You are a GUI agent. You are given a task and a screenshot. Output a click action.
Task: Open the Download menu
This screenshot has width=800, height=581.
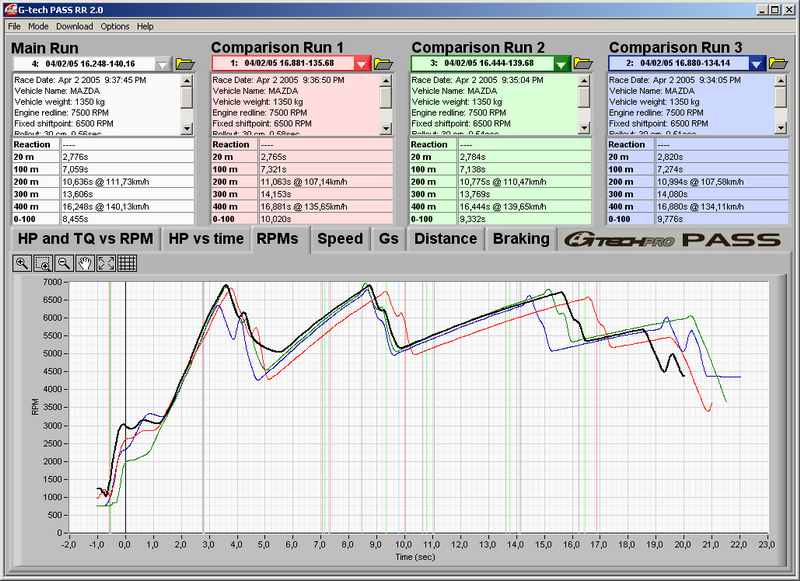click(74, 27)
